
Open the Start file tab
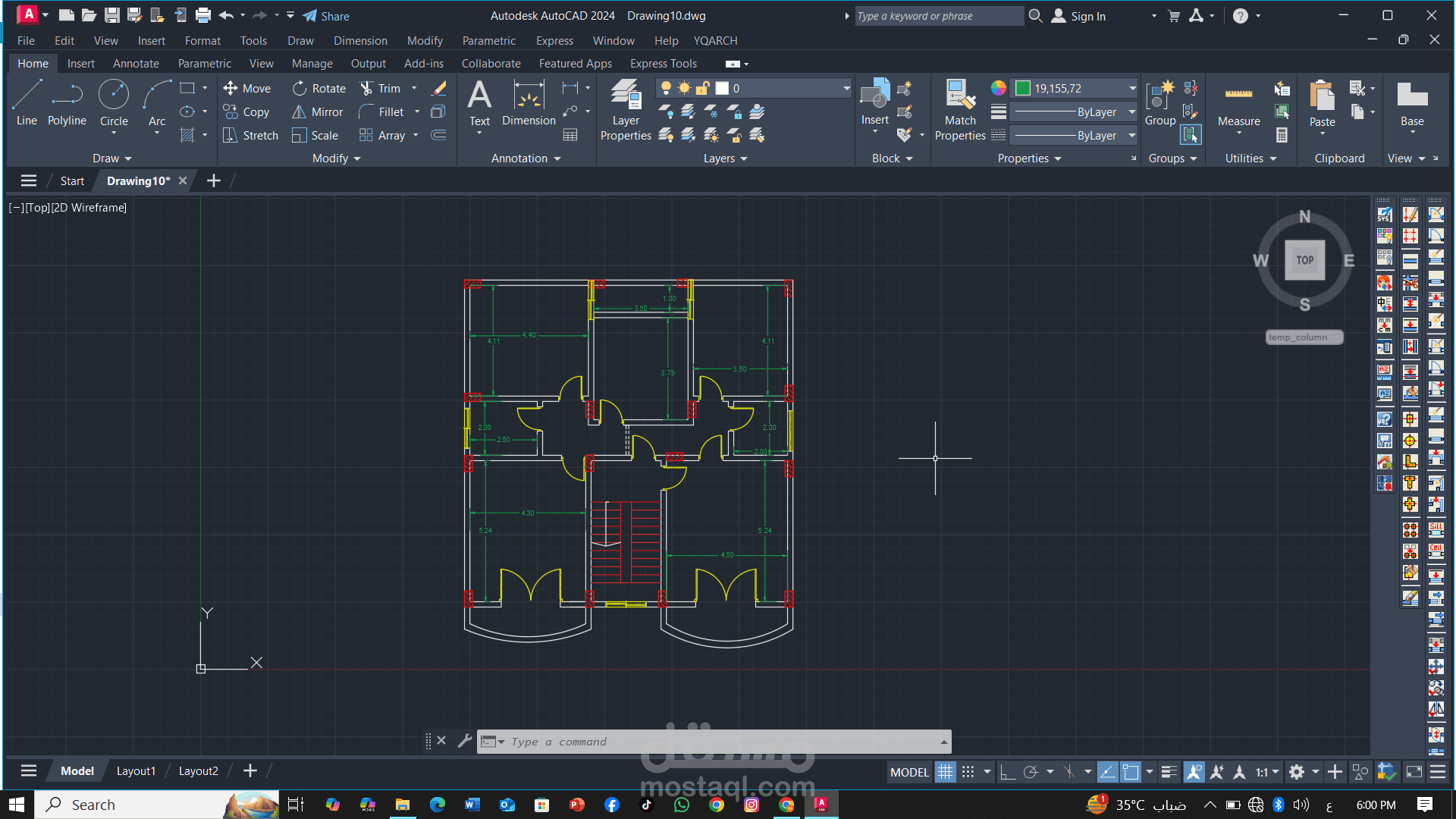(72, 181)
